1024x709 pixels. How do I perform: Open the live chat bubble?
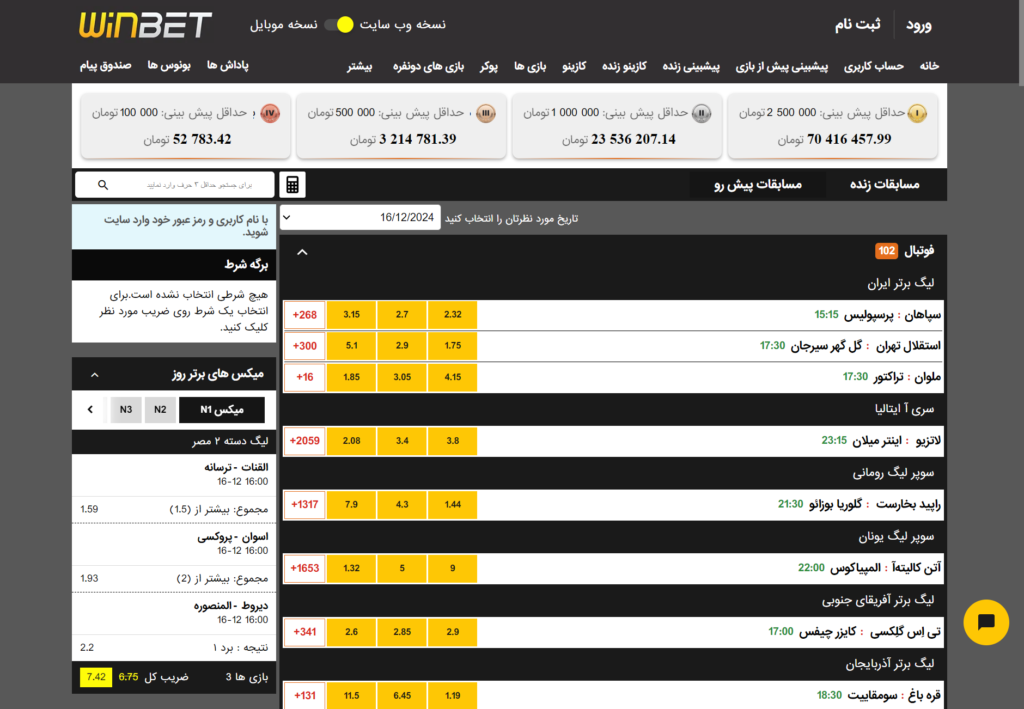tap(985, 622)
